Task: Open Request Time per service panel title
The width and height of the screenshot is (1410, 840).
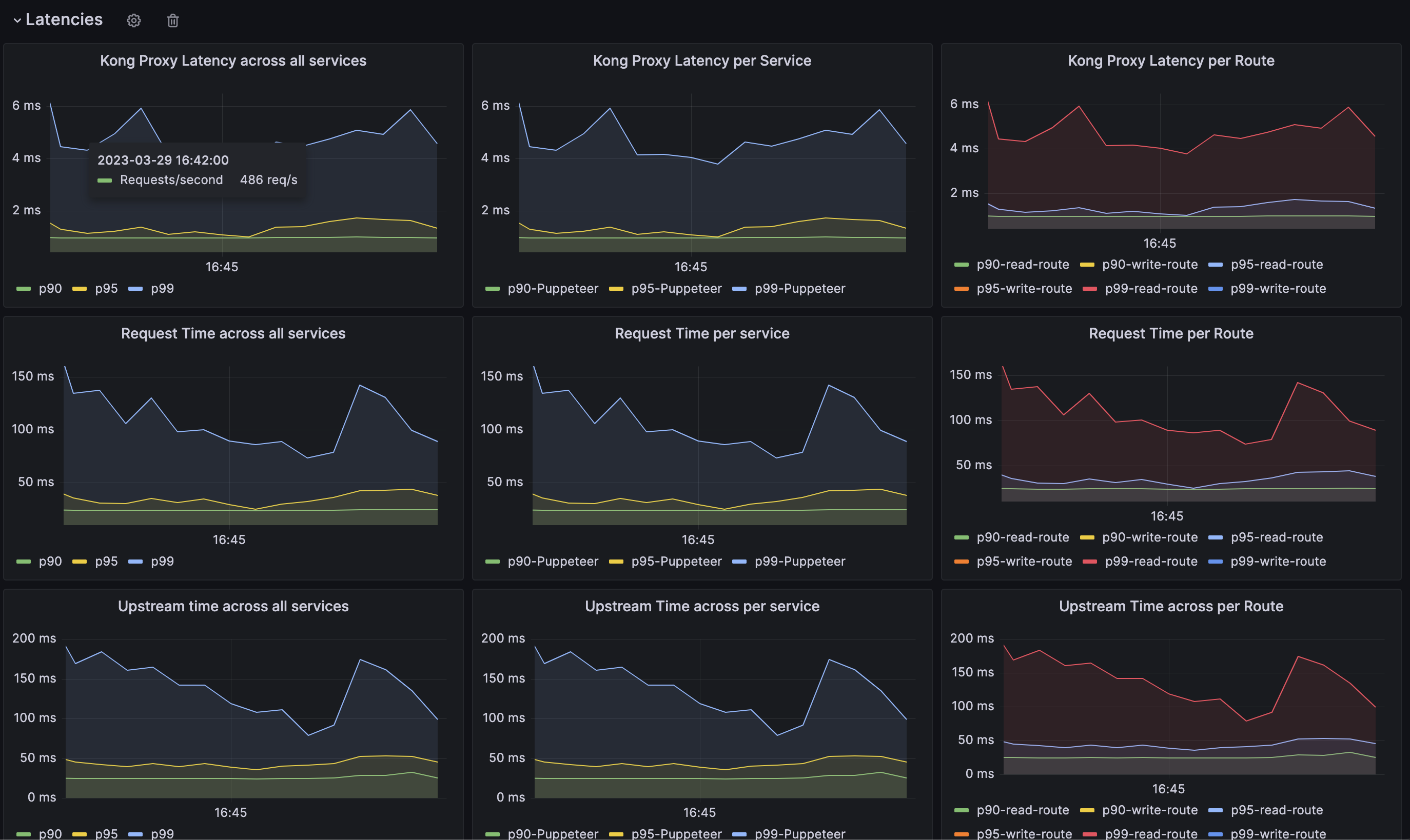Action: [x=701, y=333]
